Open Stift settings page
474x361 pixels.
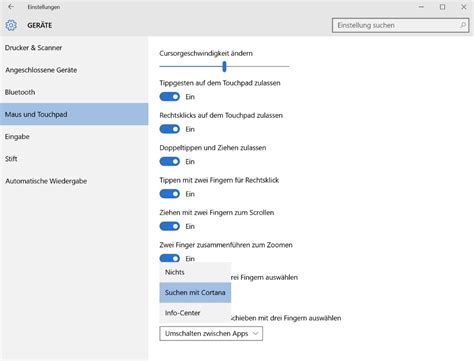click(74, 159)
